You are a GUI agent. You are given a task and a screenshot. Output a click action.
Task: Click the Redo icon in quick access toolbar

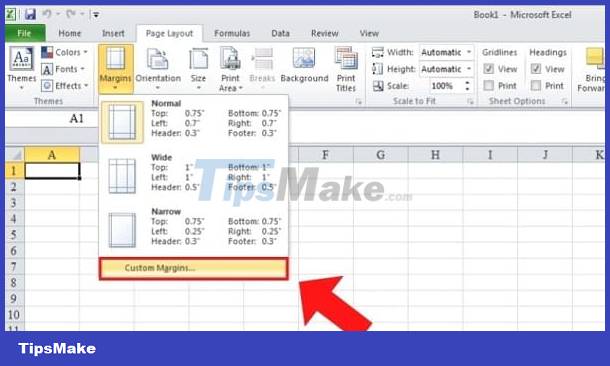tap(71, 15)
